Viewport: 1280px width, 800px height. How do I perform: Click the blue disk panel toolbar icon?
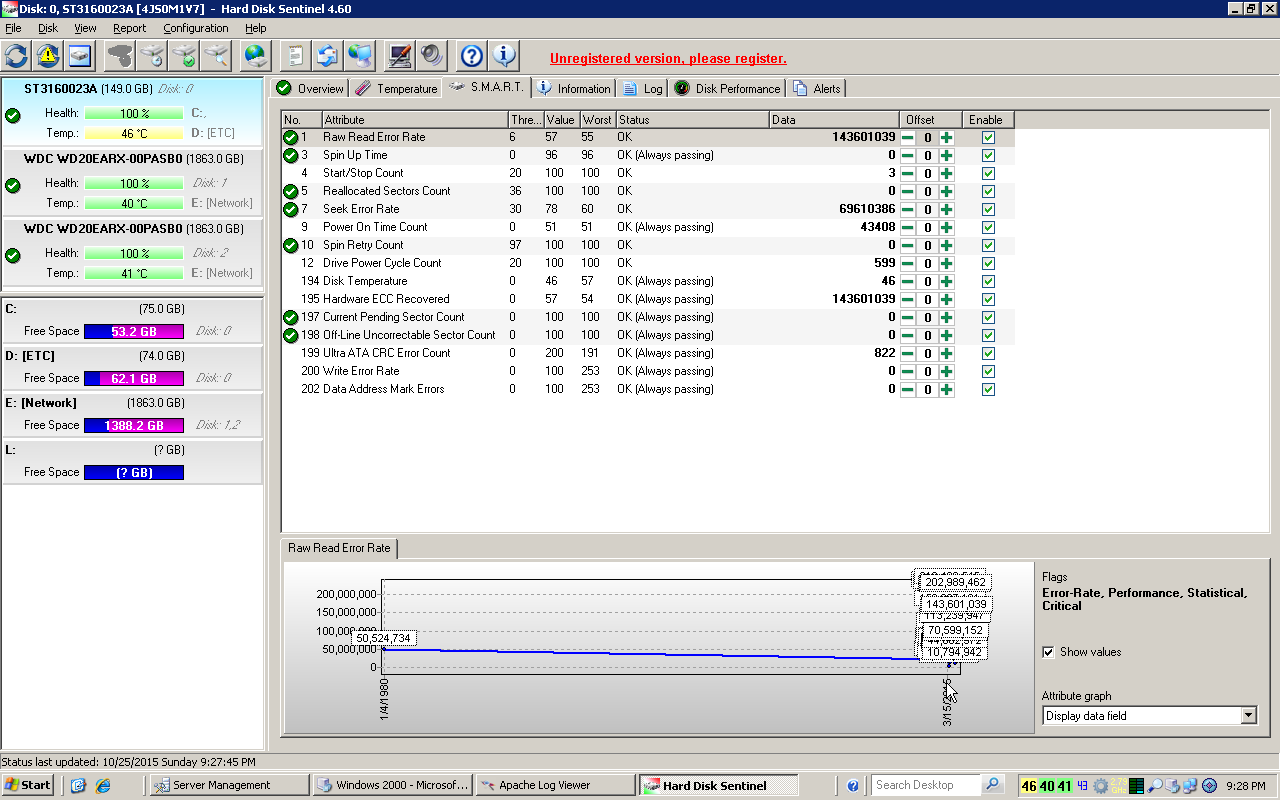(79, 55)
